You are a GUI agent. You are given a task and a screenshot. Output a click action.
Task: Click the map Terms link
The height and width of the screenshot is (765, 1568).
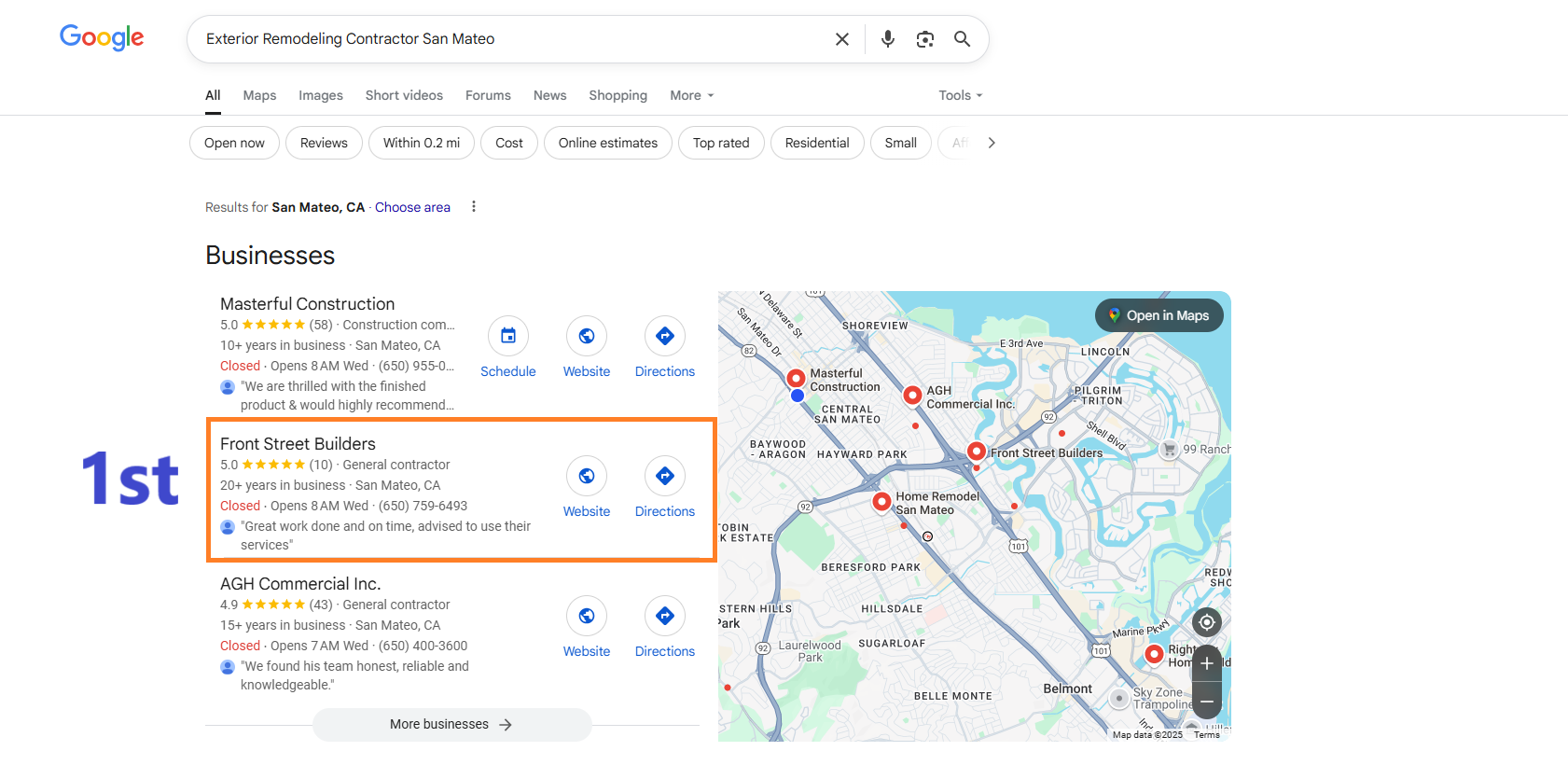1207,735
